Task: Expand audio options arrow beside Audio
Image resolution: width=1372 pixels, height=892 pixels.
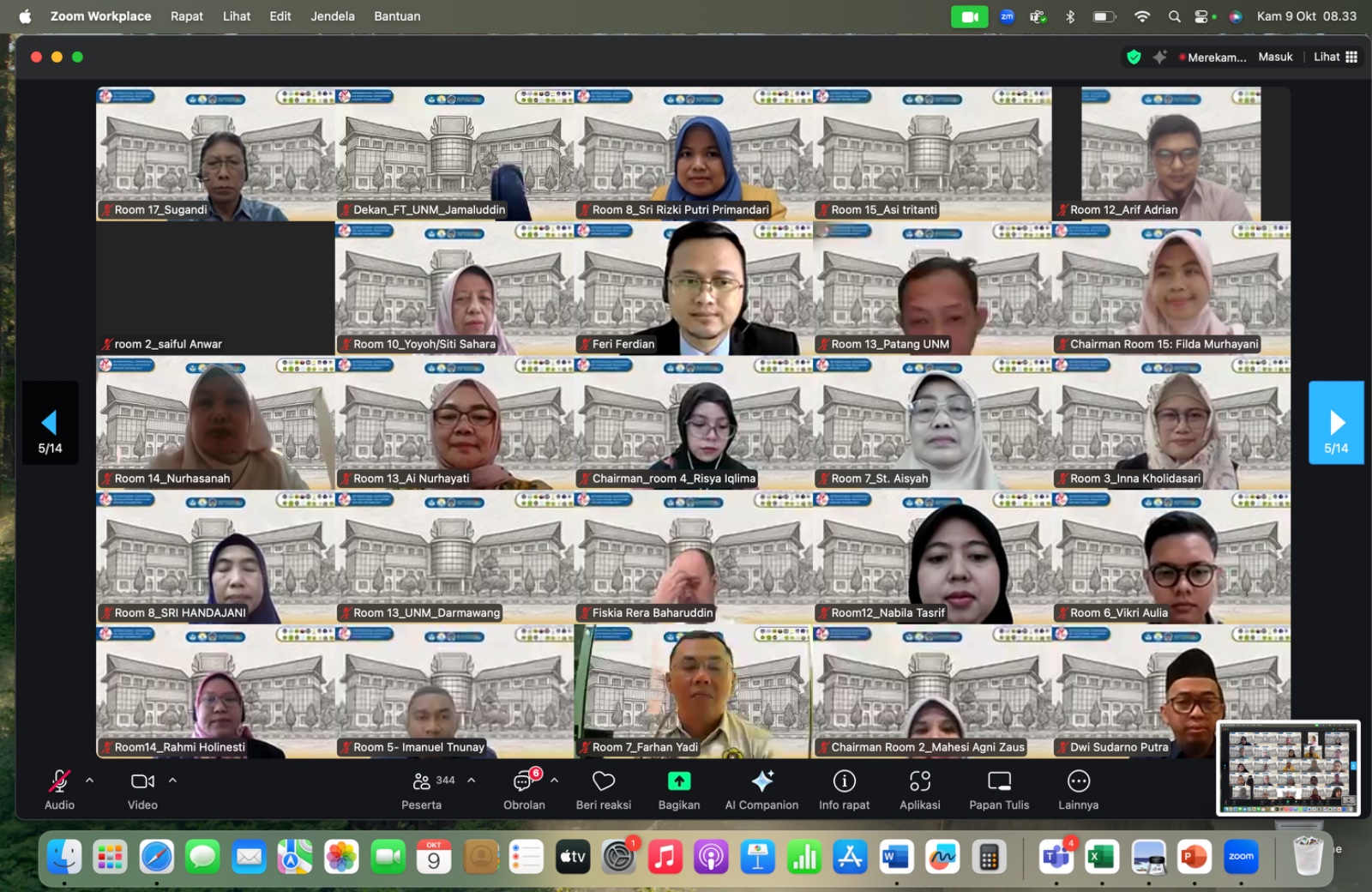Action: 90,780
